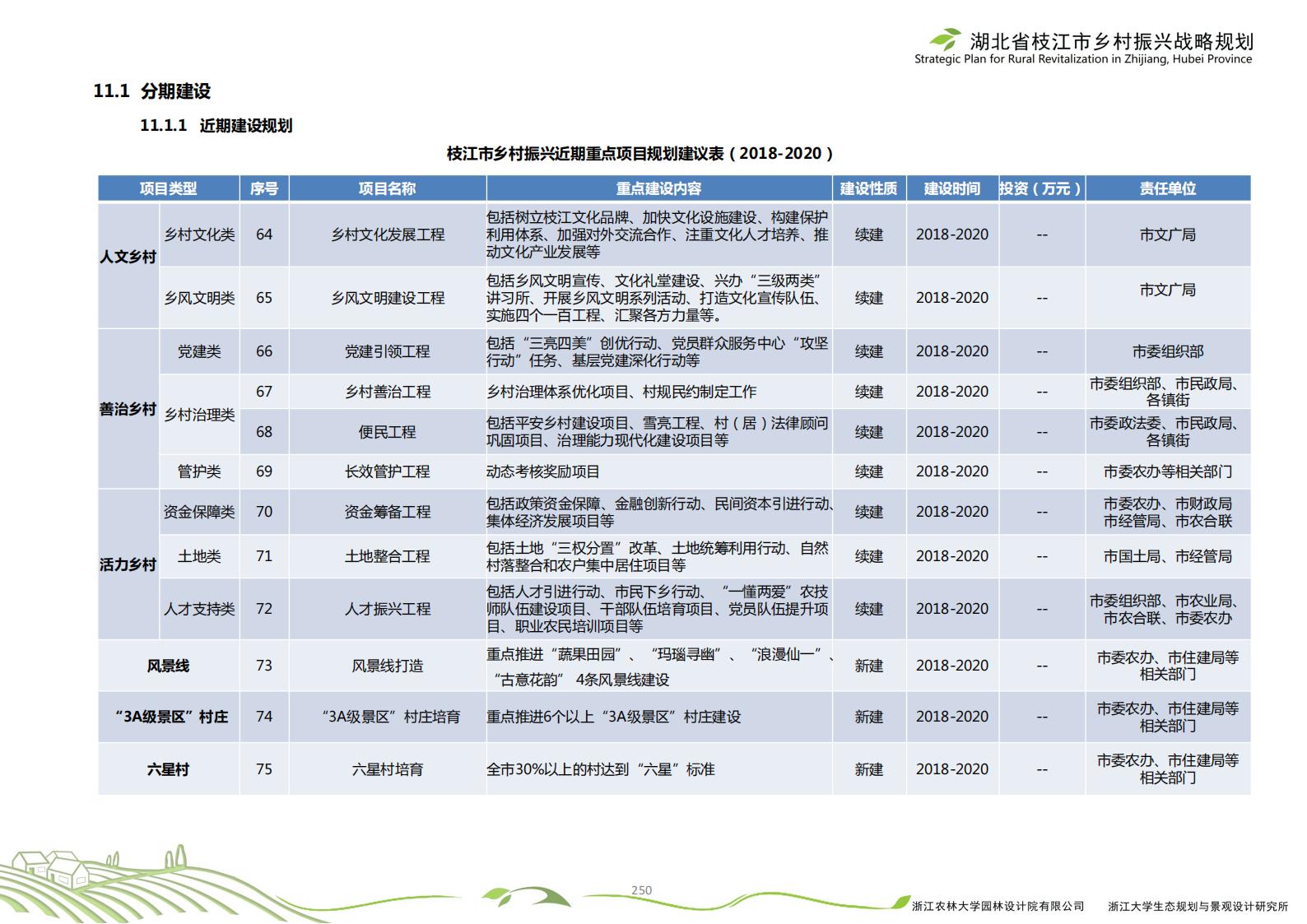The height and width of the screenshot is (924, 1307).
Task: Click header title '湖北省枝江市乡村振兴战略规划'
Action: pos(1111,41)
